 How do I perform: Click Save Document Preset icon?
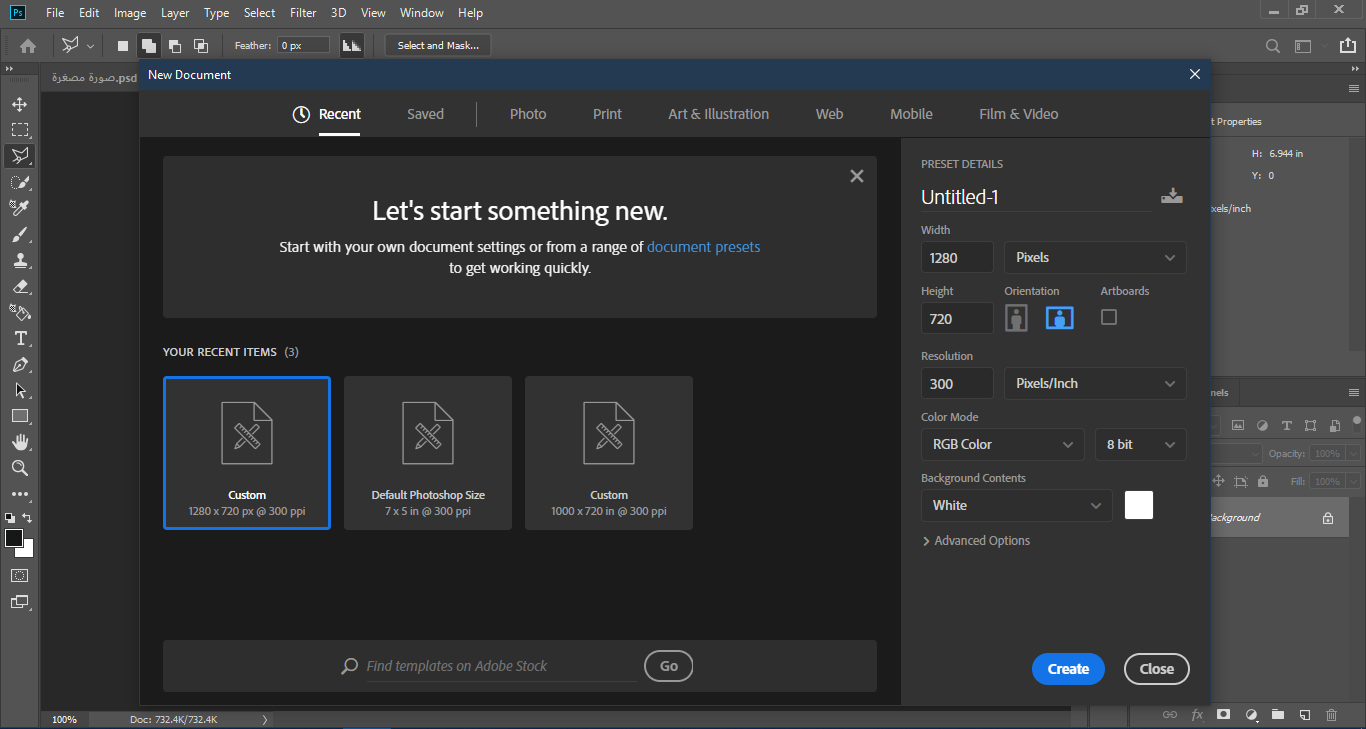1172,196
